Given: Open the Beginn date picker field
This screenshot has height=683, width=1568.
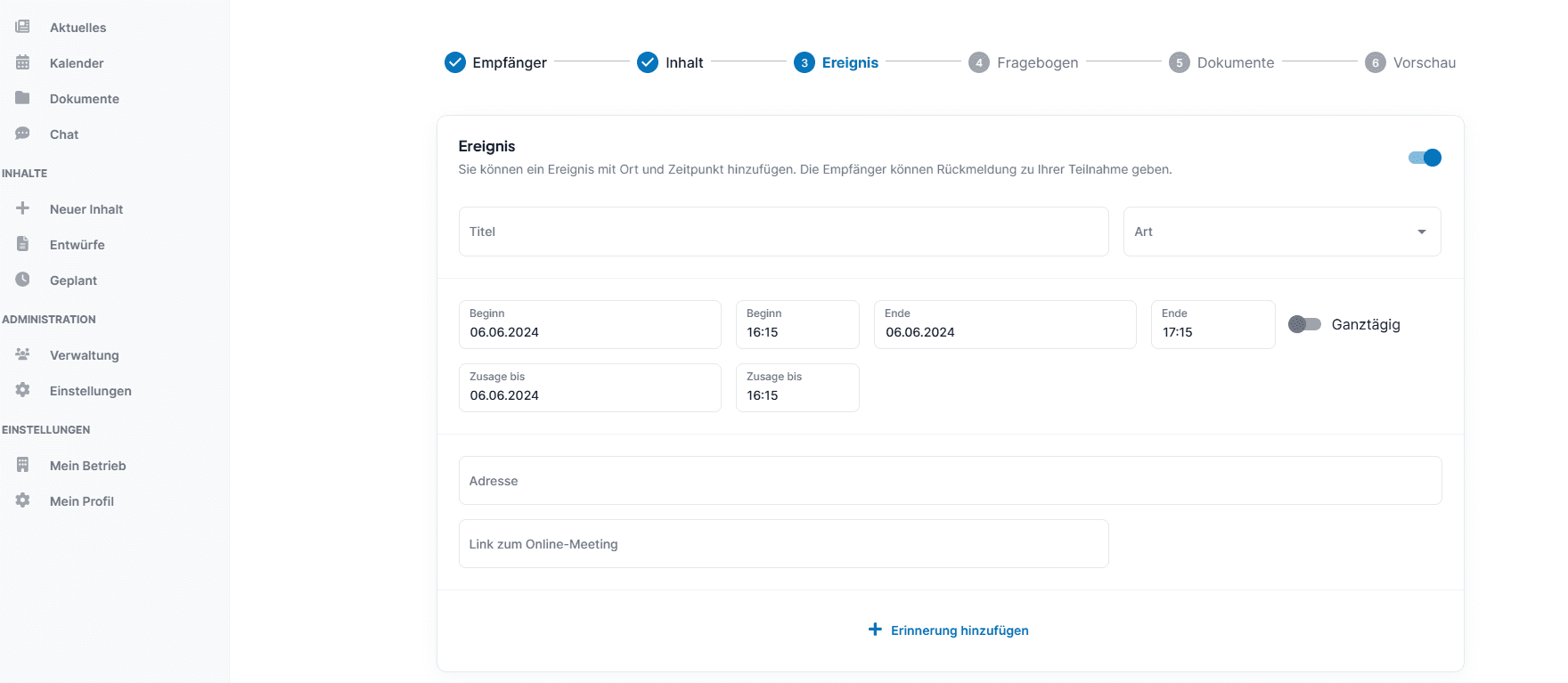Looking at the screenshot, I should click(590, 324).
